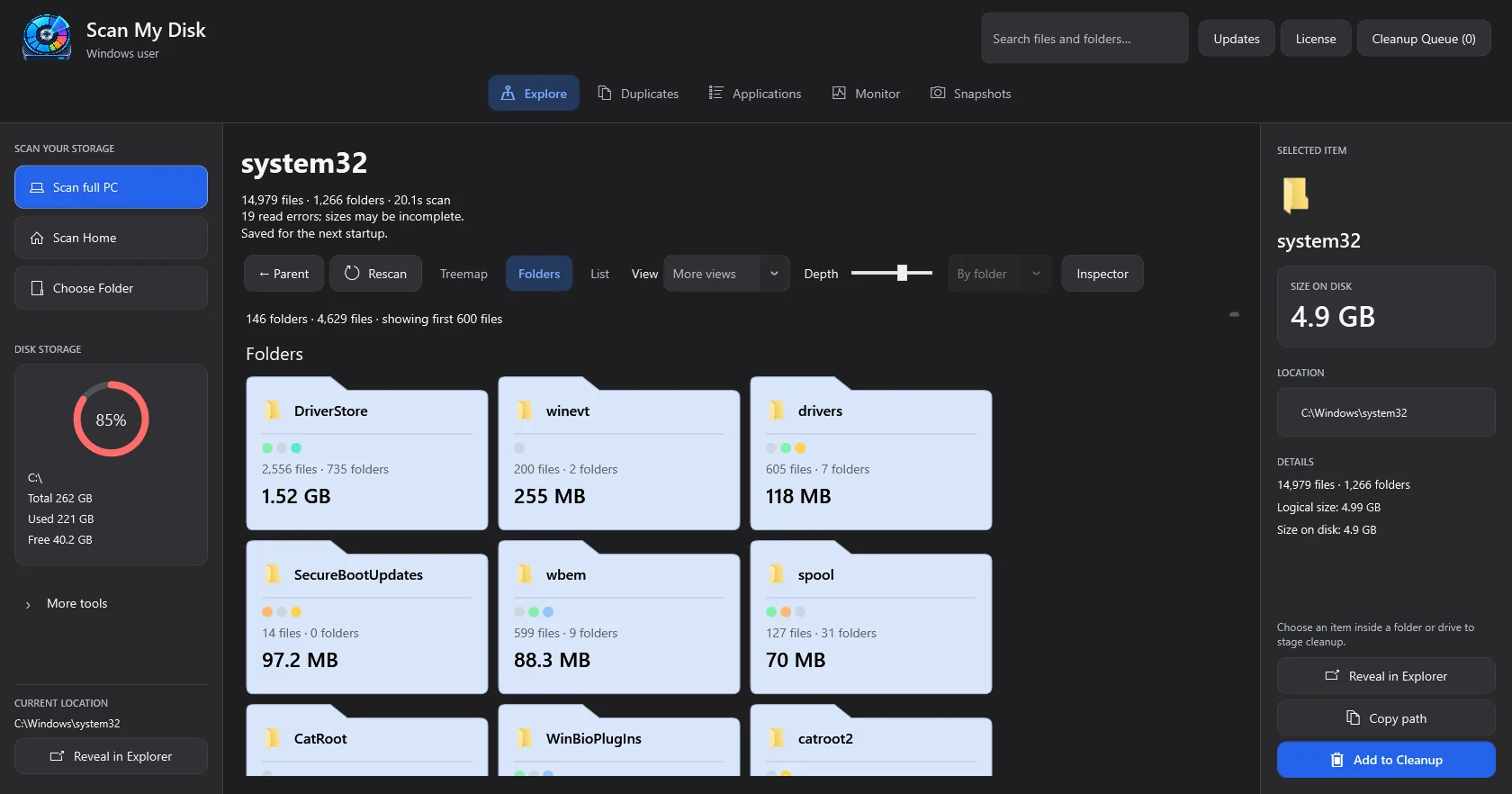Click the selected item's large folder icon
This screenshot has height=794, width=1512.
click(1295, 194)
